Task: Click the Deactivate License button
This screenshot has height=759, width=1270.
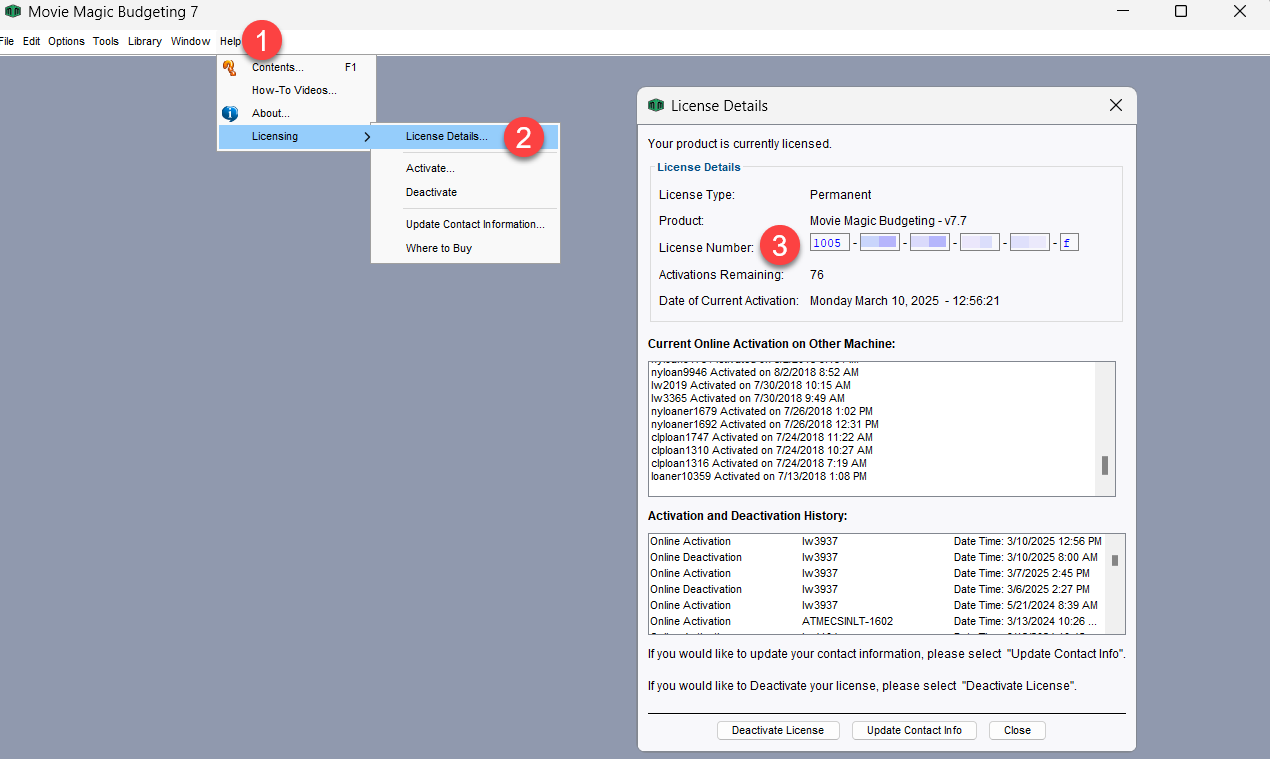Action: click(778, 730)
